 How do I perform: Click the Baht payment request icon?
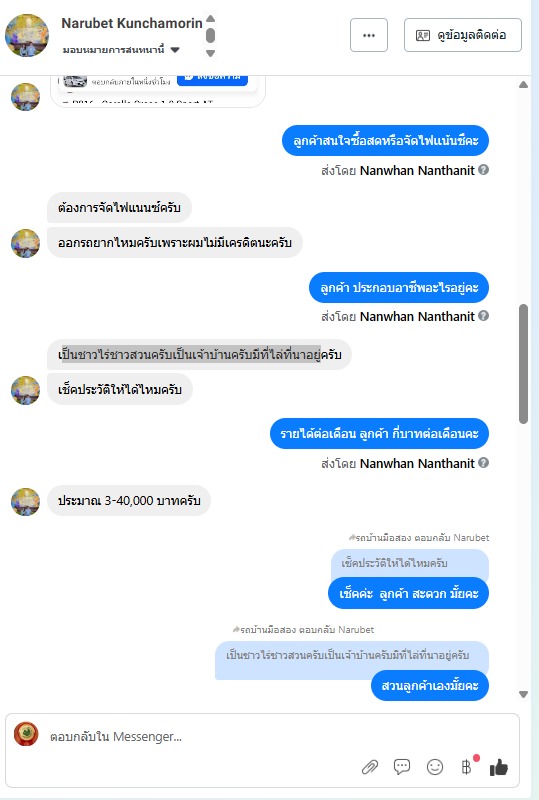pyautogui.click(x=466, y=766)
